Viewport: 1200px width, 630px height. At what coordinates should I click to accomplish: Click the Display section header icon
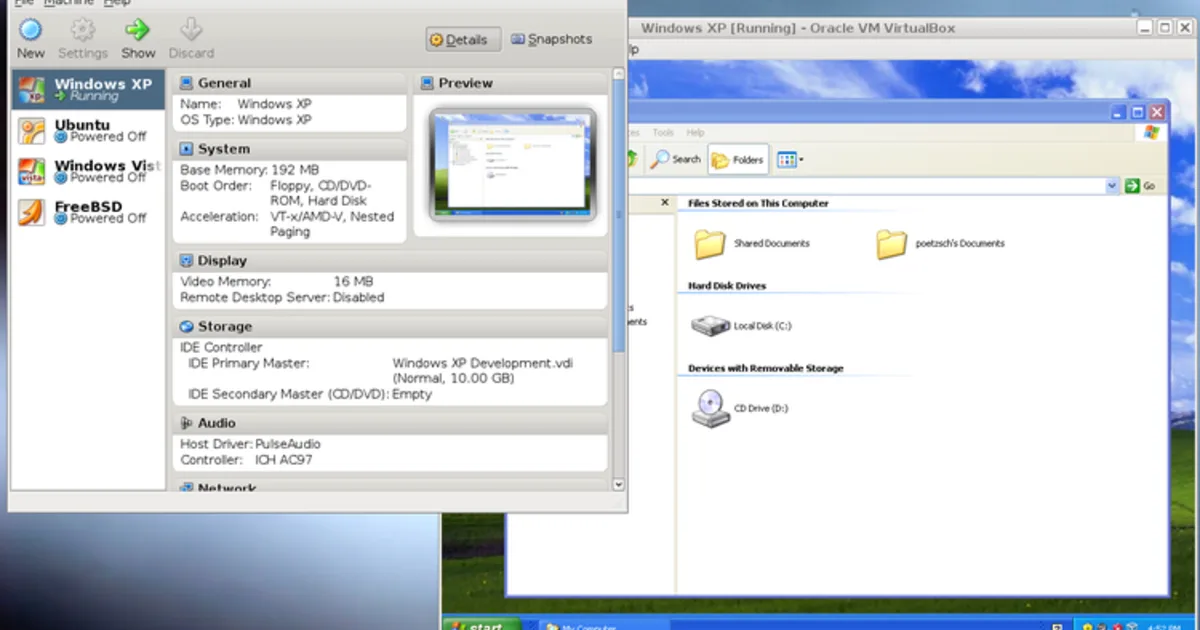pyautogui.click(x=186, y=261)
